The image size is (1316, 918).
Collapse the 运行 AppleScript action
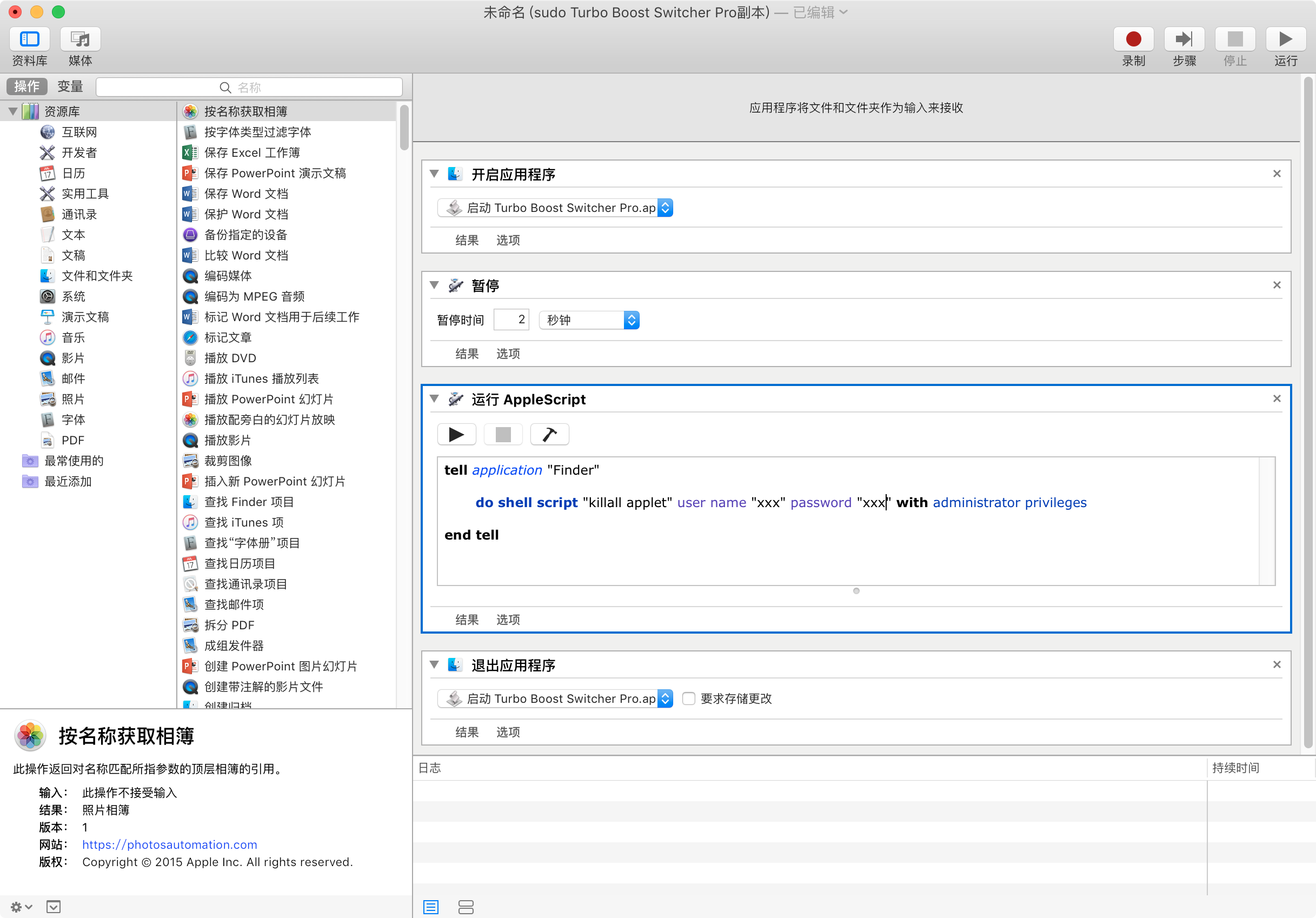pos(435,399)
